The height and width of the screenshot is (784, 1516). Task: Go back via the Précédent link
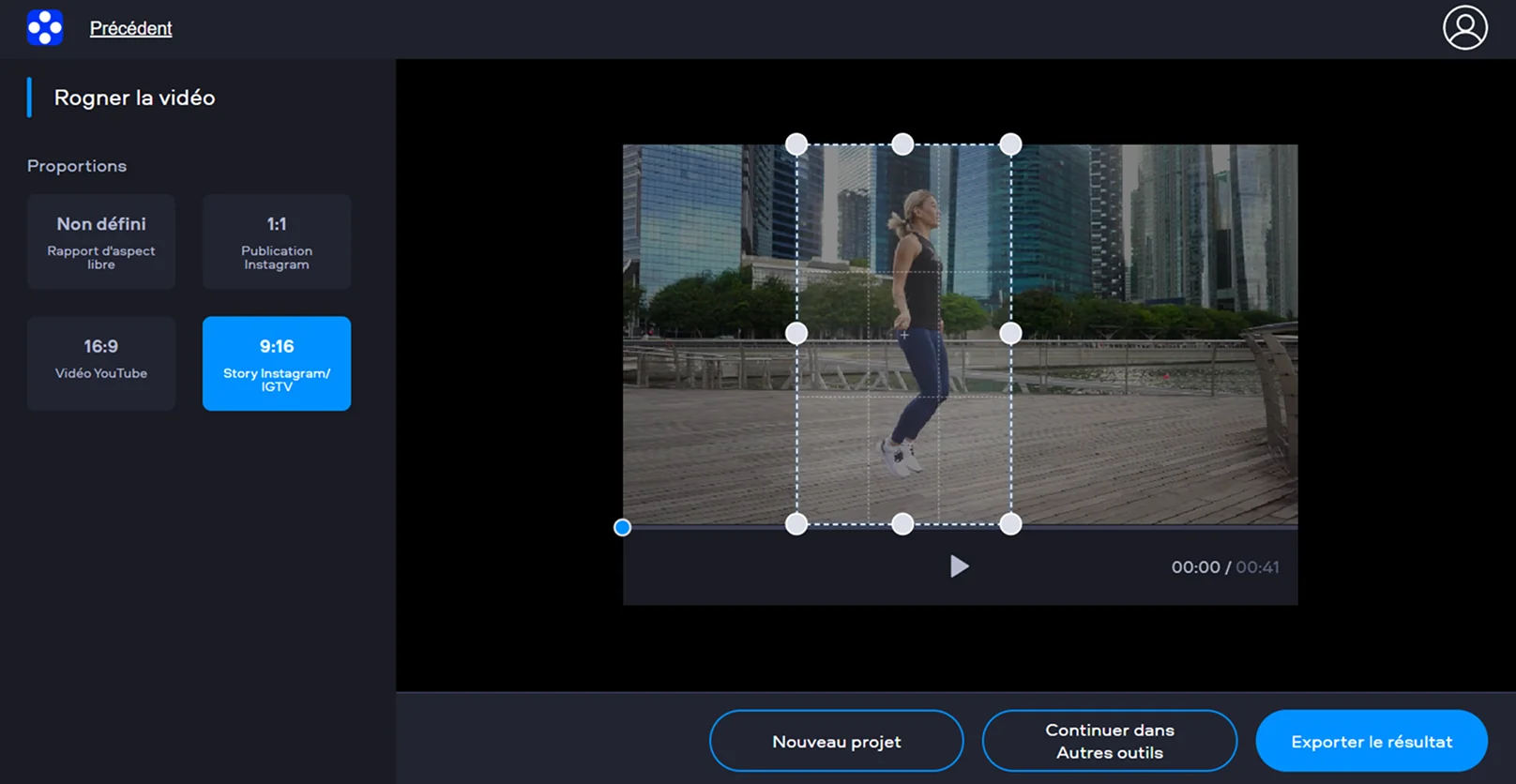(x=130, y=28)
